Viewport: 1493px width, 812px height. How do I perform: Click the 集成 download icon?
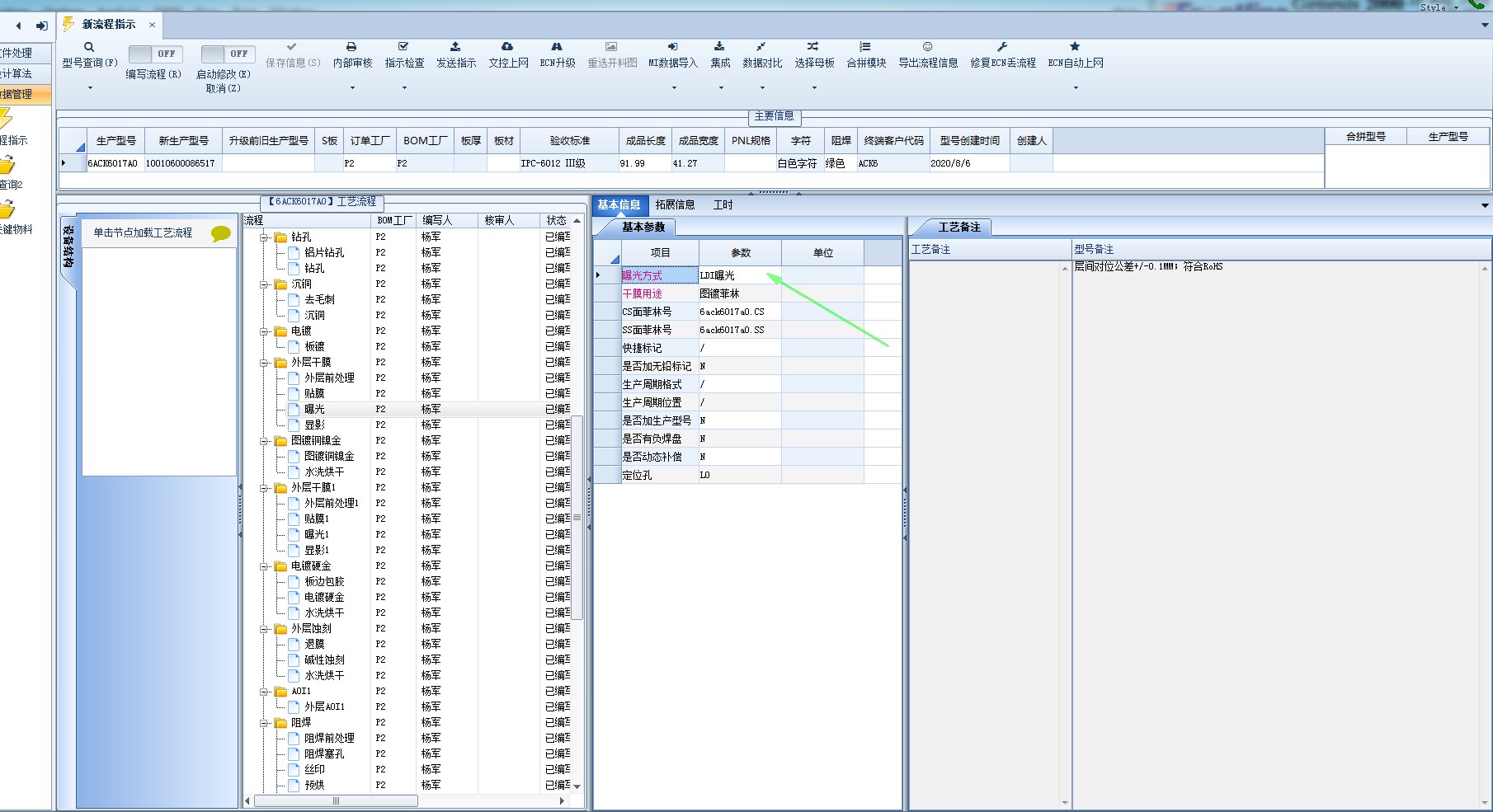pyautogui.click(x=719, y=47)
